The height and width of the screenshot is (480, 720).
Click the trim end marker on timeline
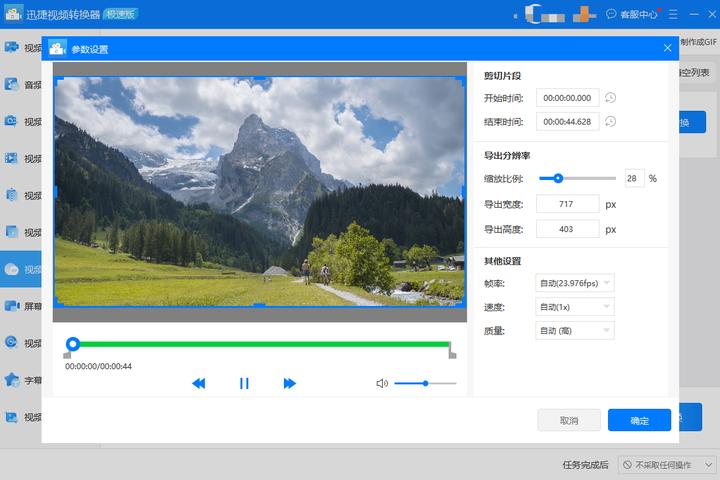[452, 350]
